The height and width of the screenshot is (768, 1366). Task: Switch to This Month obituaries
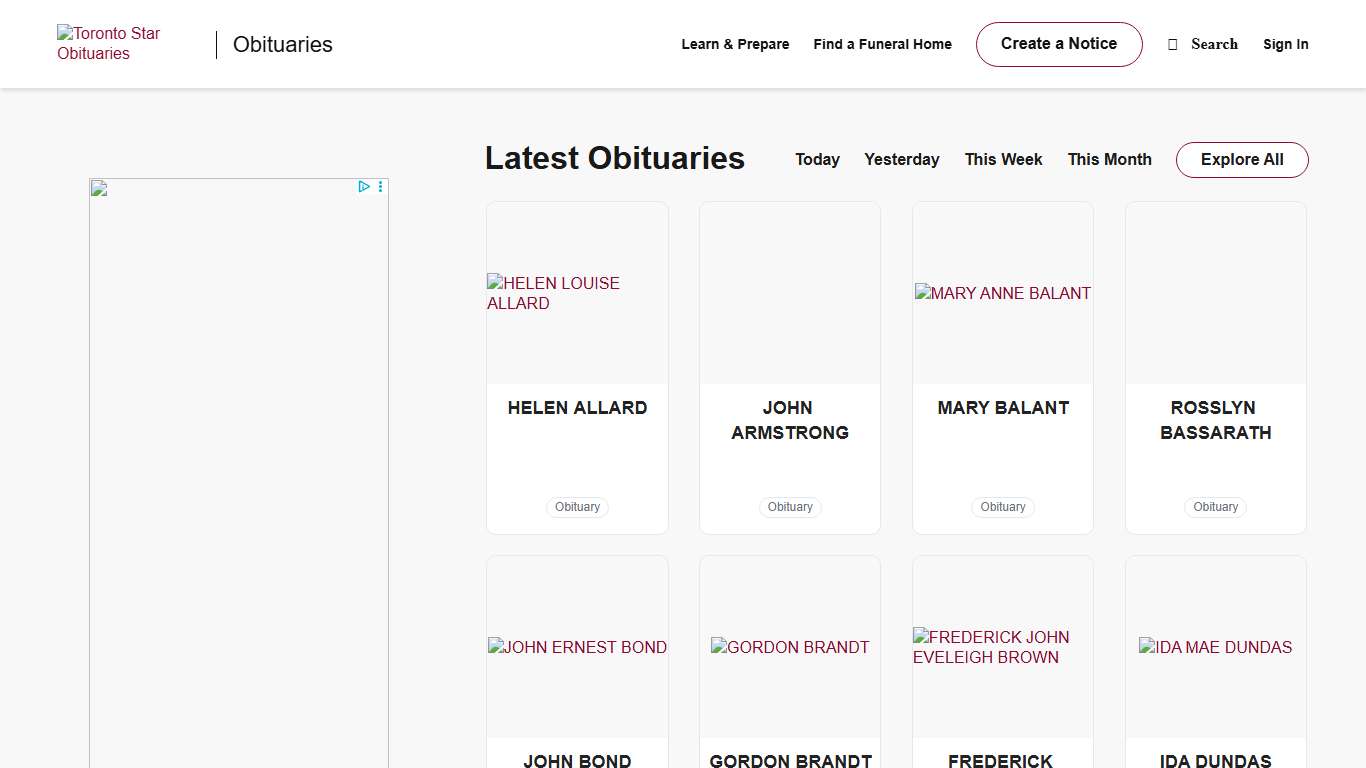(x=1109, y=160)
